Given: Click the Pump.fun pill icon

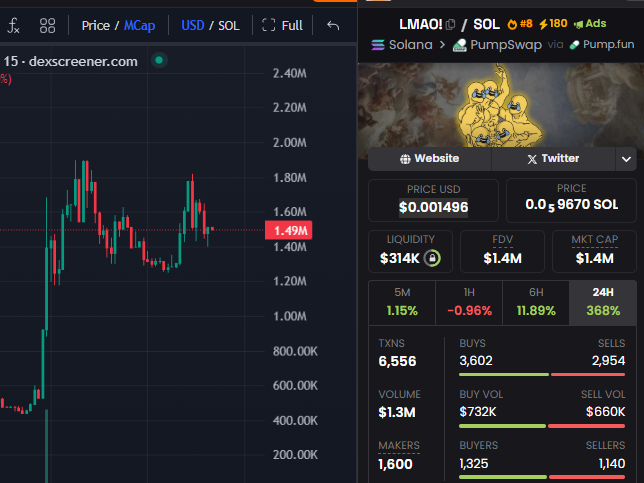Looking at the screenshot, I should pyautogui.click(x=574, y=45).
